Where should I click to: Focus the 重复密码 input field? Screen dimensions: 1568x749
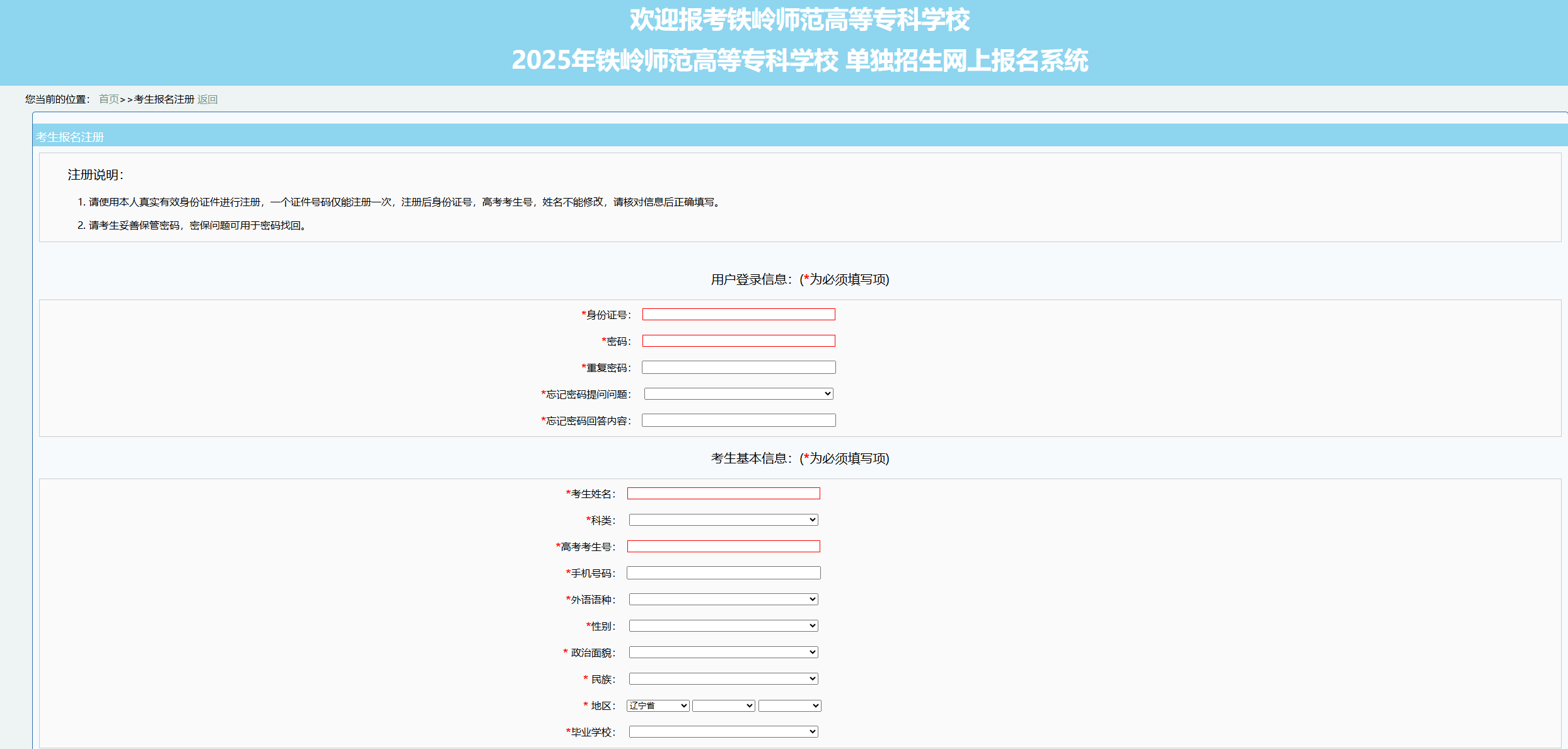(x=739, y=367)
